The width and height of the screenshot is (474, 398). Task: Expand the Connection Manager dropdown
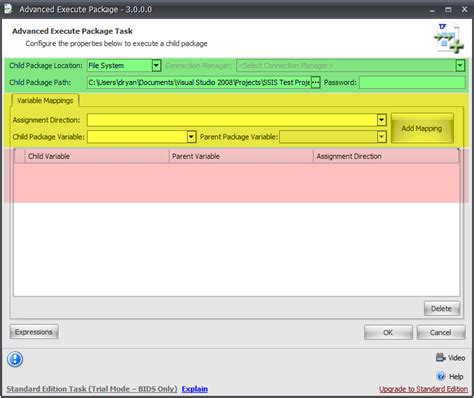460,65
